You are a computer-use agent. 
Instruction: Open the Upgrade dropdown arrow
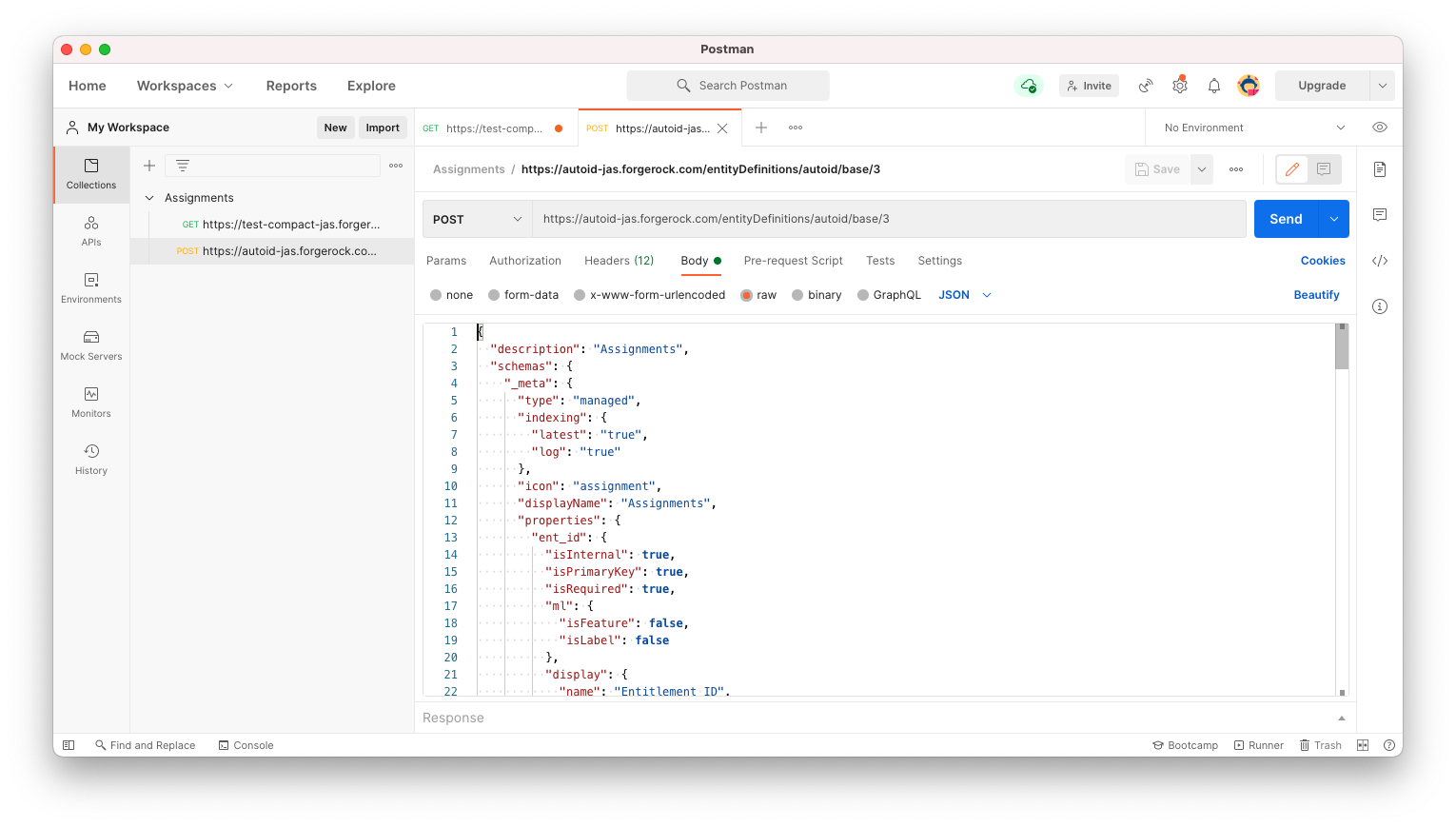1383,86
